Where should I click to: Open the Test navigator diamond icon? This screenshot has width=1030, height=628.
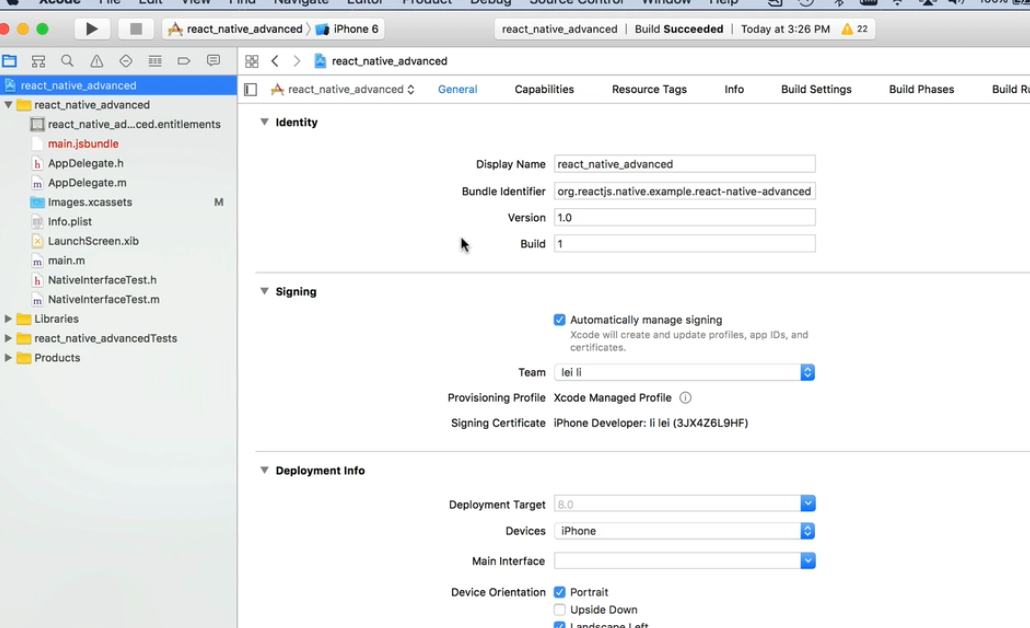coord(125,61)
